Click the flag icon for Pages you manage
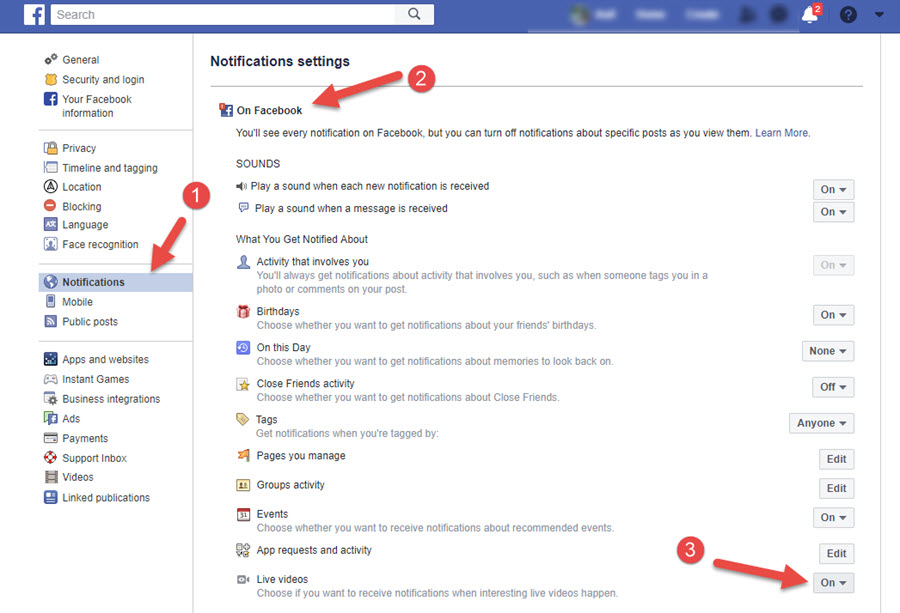900x613 pixels. pos(243,456)
